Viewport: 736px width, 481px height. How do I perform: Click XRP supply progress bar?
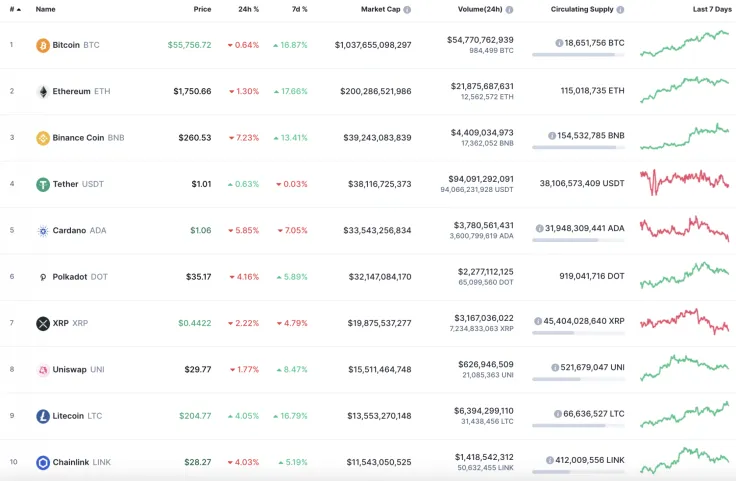(x=578, y=333)
